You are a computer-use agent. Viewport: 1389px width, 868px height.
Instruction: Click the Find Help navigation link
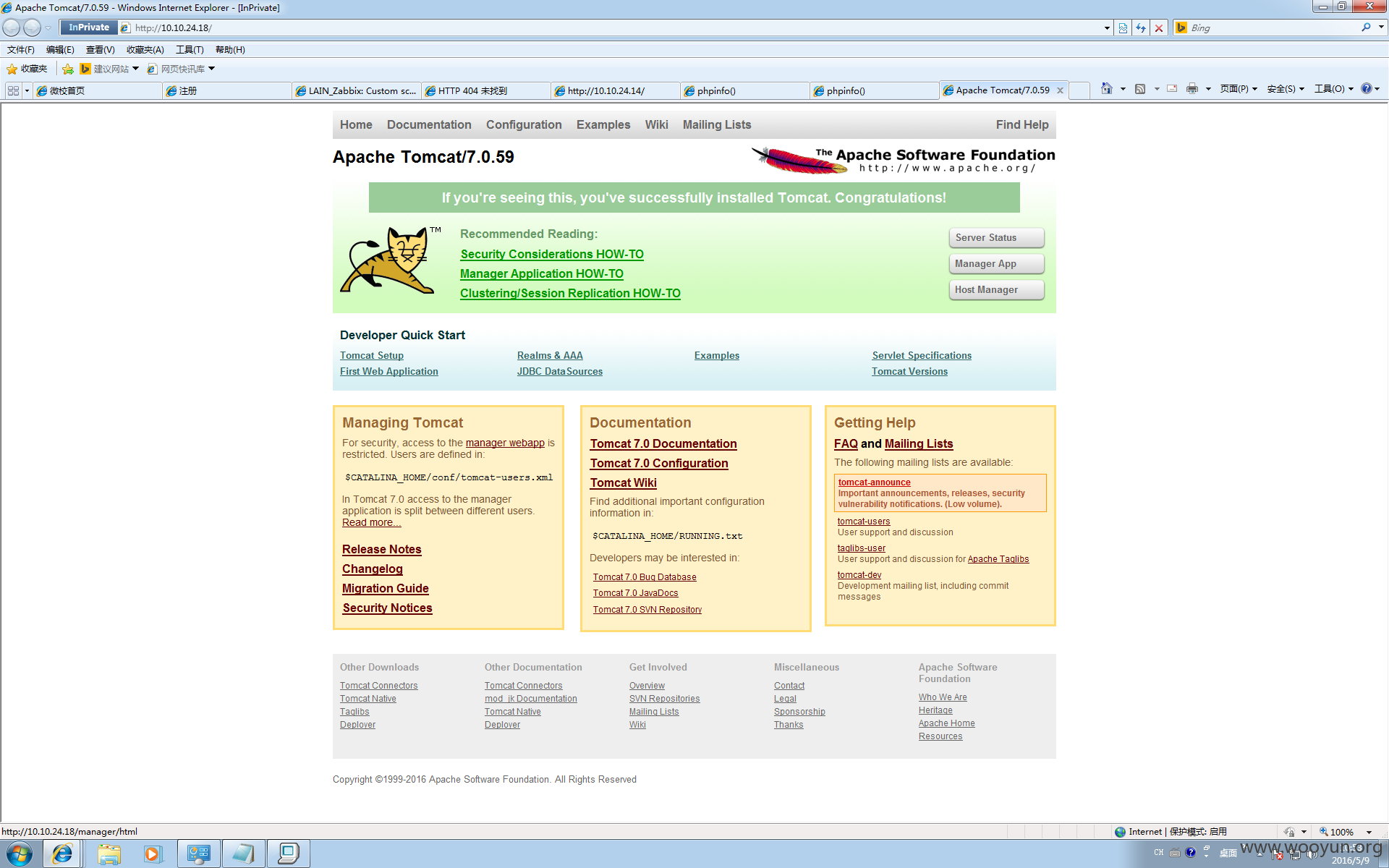click(1021, 125)
